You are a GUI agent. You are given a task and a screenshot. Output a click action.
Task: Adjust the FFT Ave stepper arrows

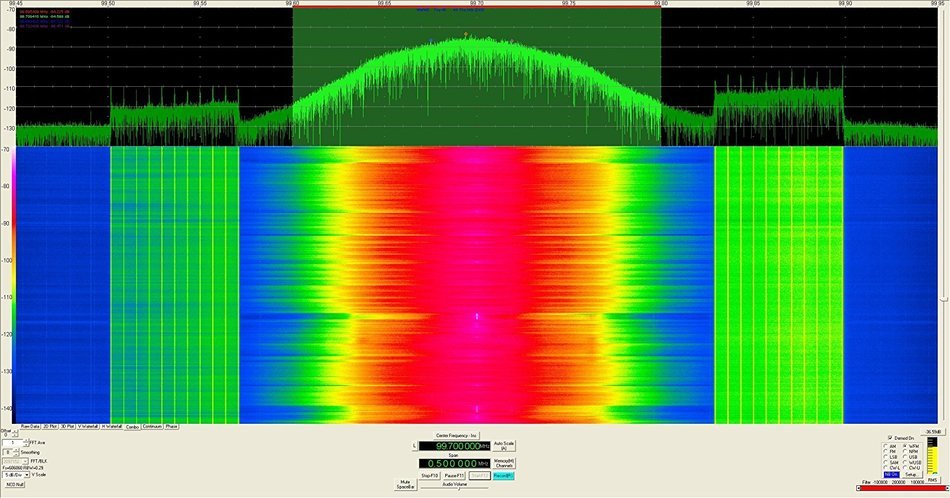pyautogui.click(x=26, y=443)
